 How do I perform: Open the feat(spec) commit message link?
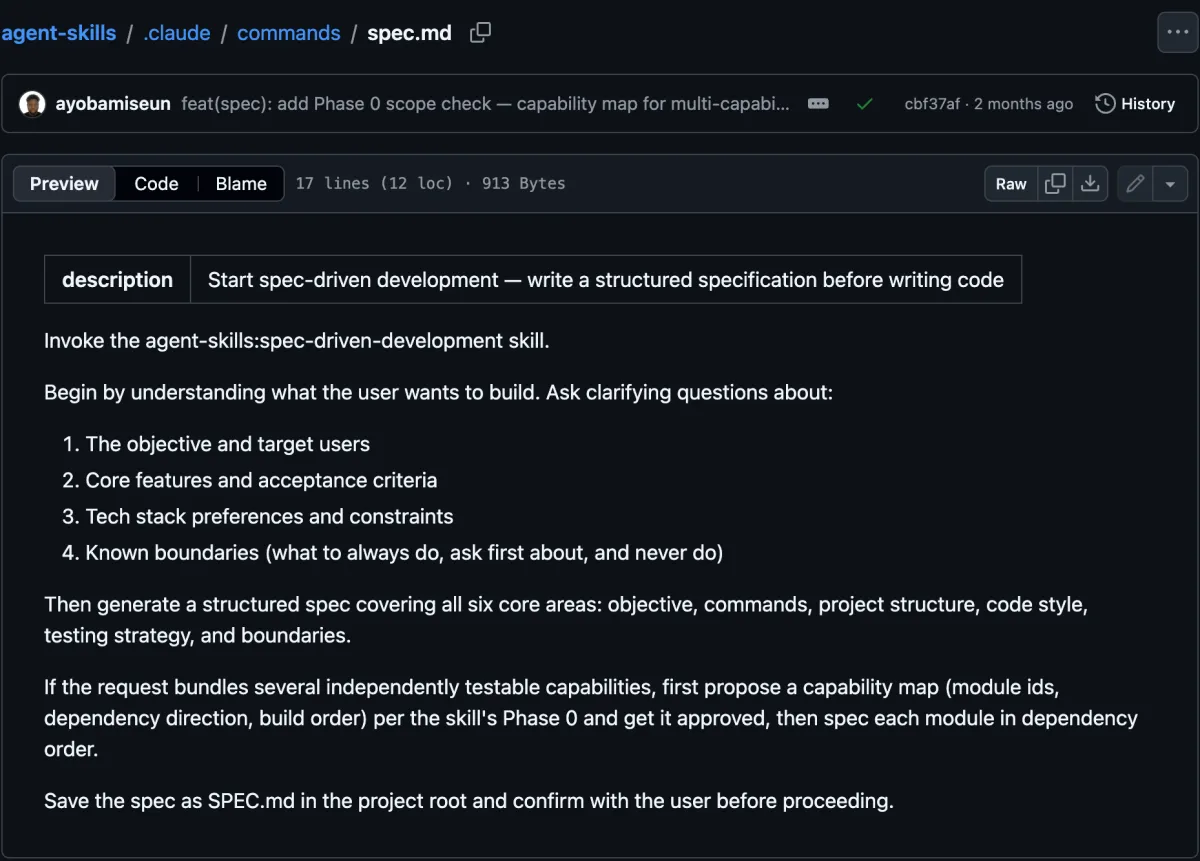click(485, 104)
